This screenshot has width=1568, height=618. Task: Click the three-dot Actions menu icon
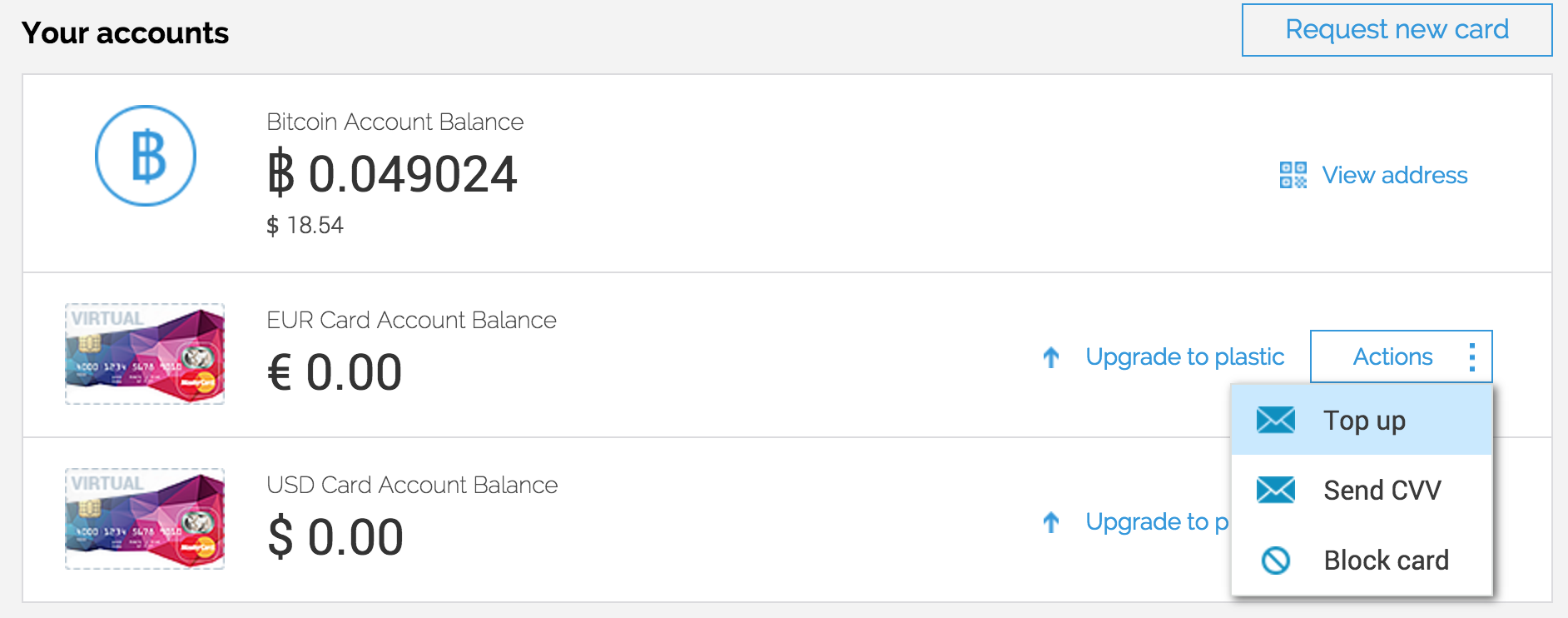(1471, 357)
